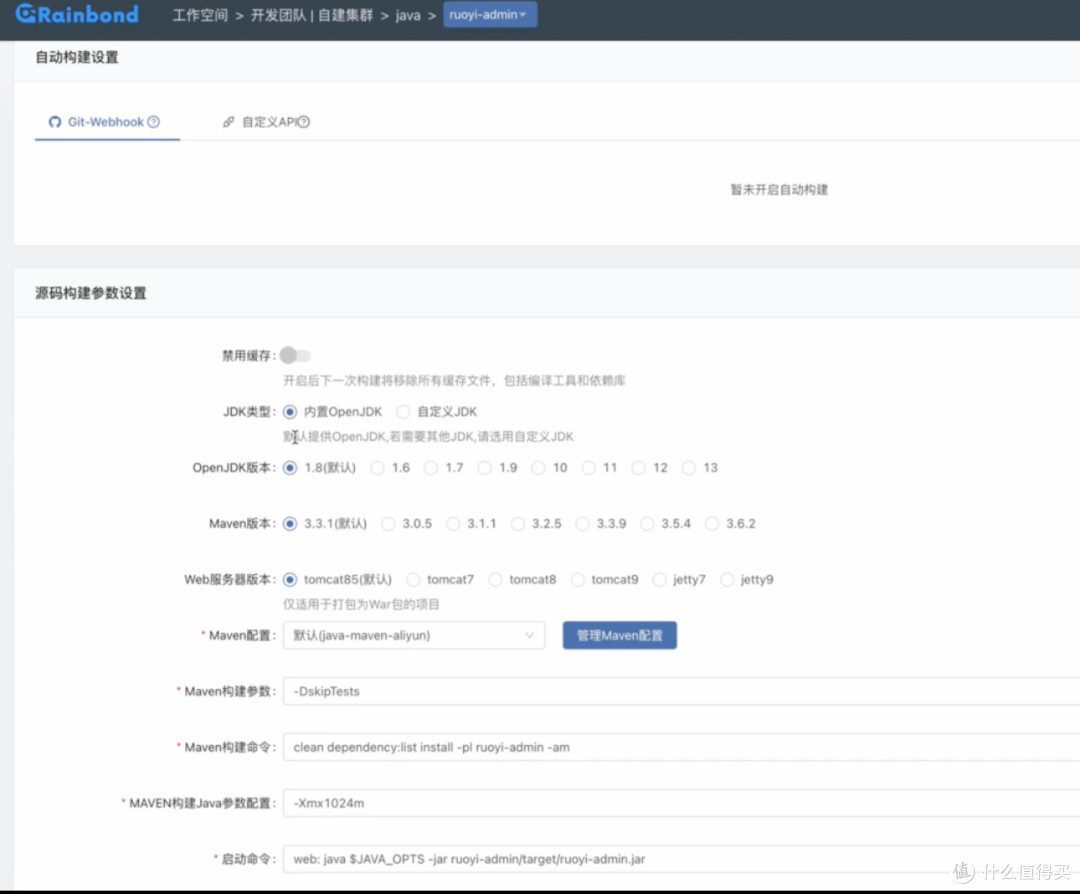The image size is (1080, 894).
Task: Open 自定义API help question icon
Action: point(304,122)
